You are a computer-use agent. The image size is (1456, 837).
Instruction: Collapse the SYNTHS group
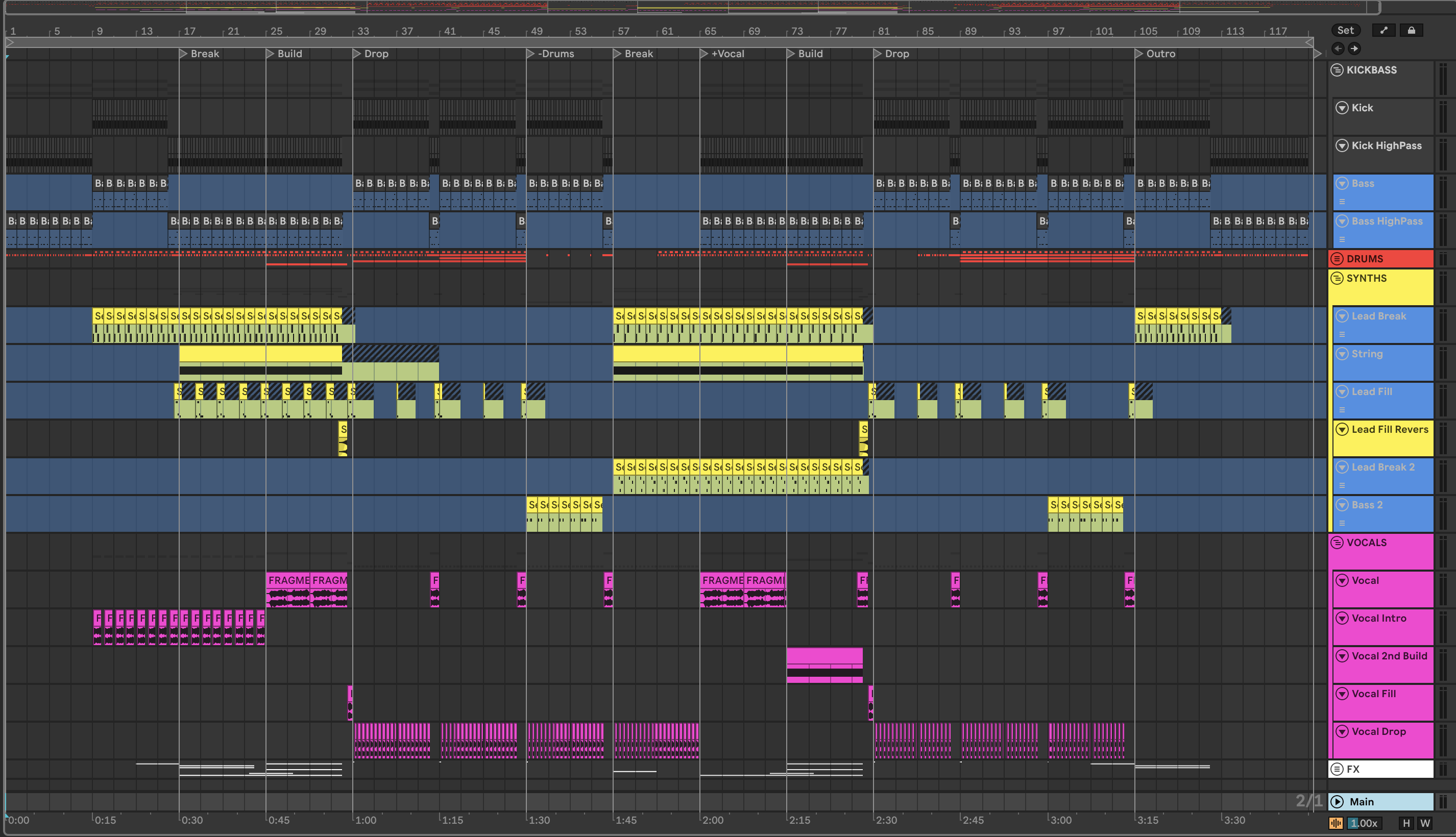tap(1338, 278)
